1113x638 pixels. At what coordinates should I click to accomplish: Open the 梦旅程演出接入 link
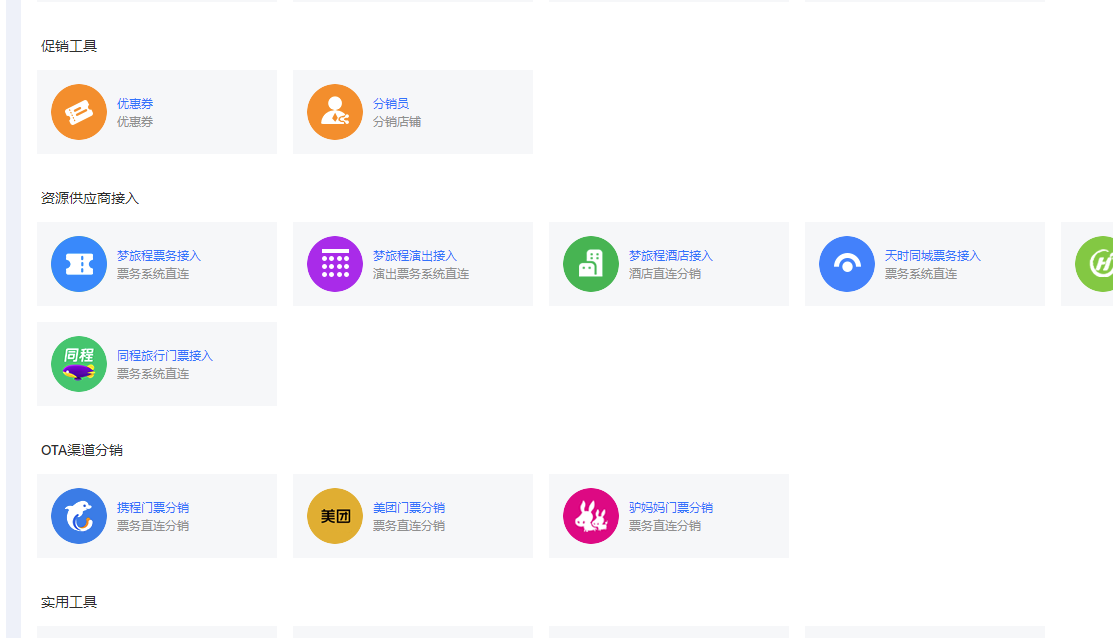click(415, 255)
